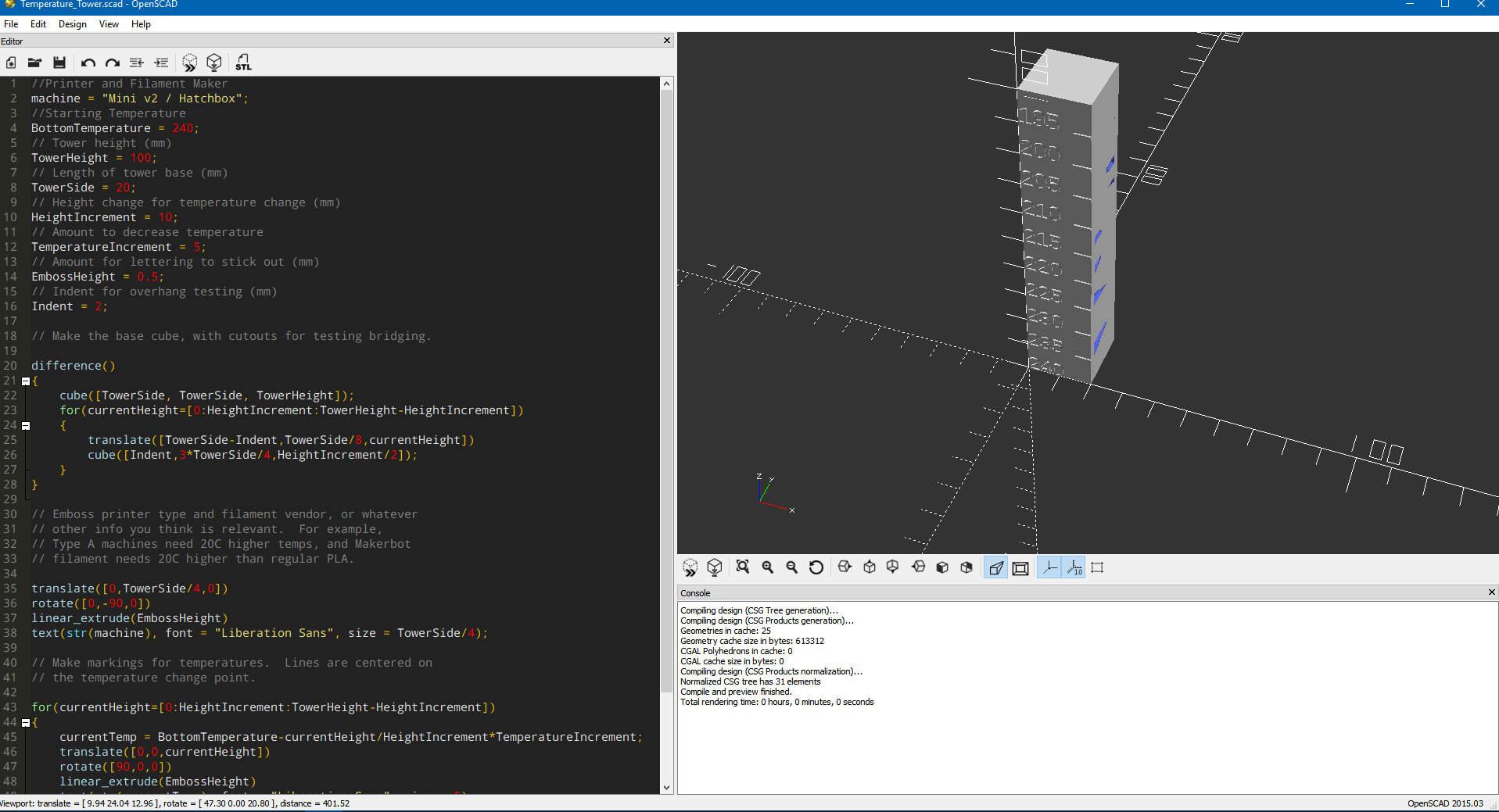Click the rotate([0,-90,0]) line
Viewport: 1499px width, 812px height.
point(91,603)
